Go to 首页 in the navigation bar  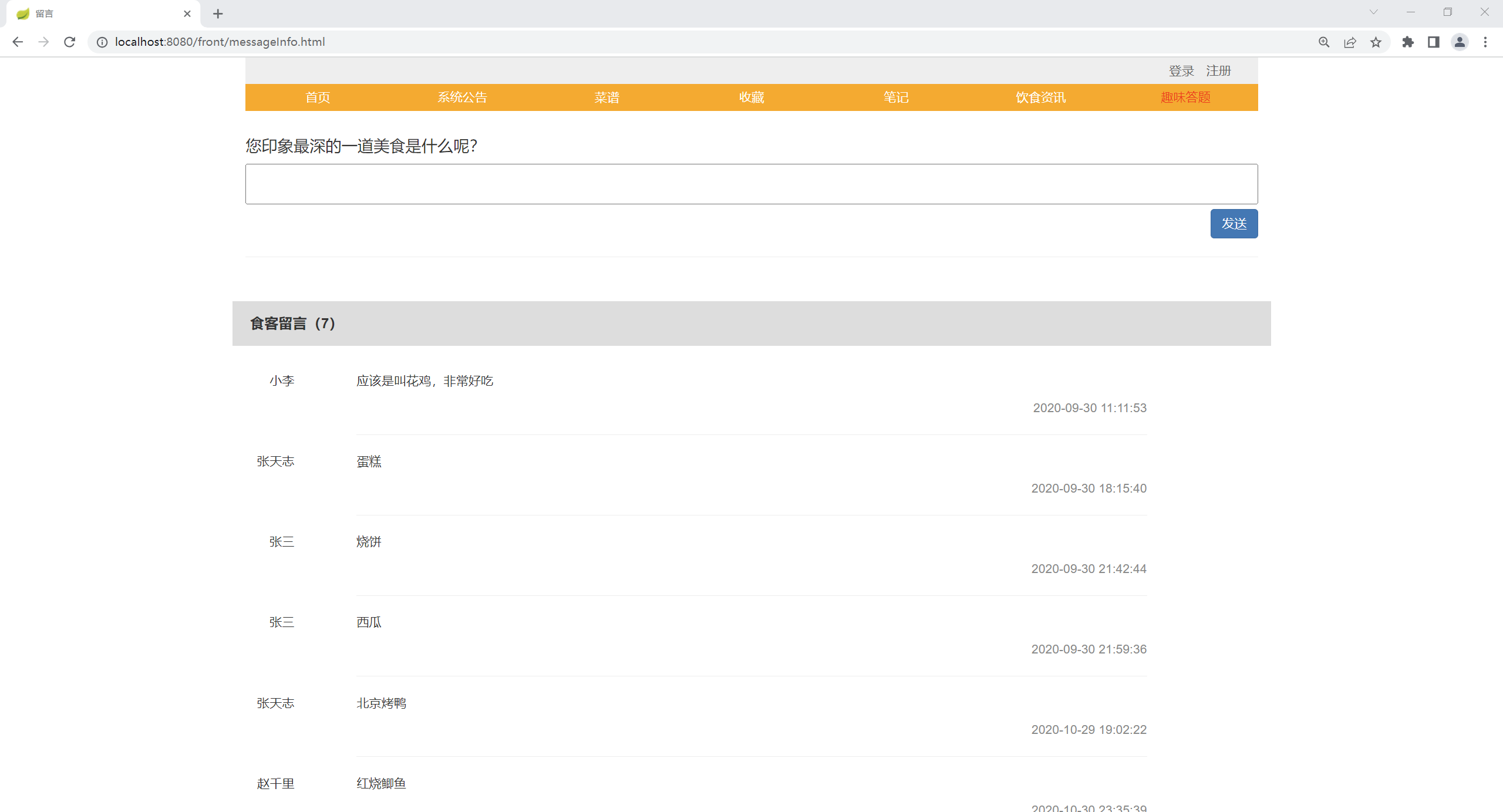318,97
